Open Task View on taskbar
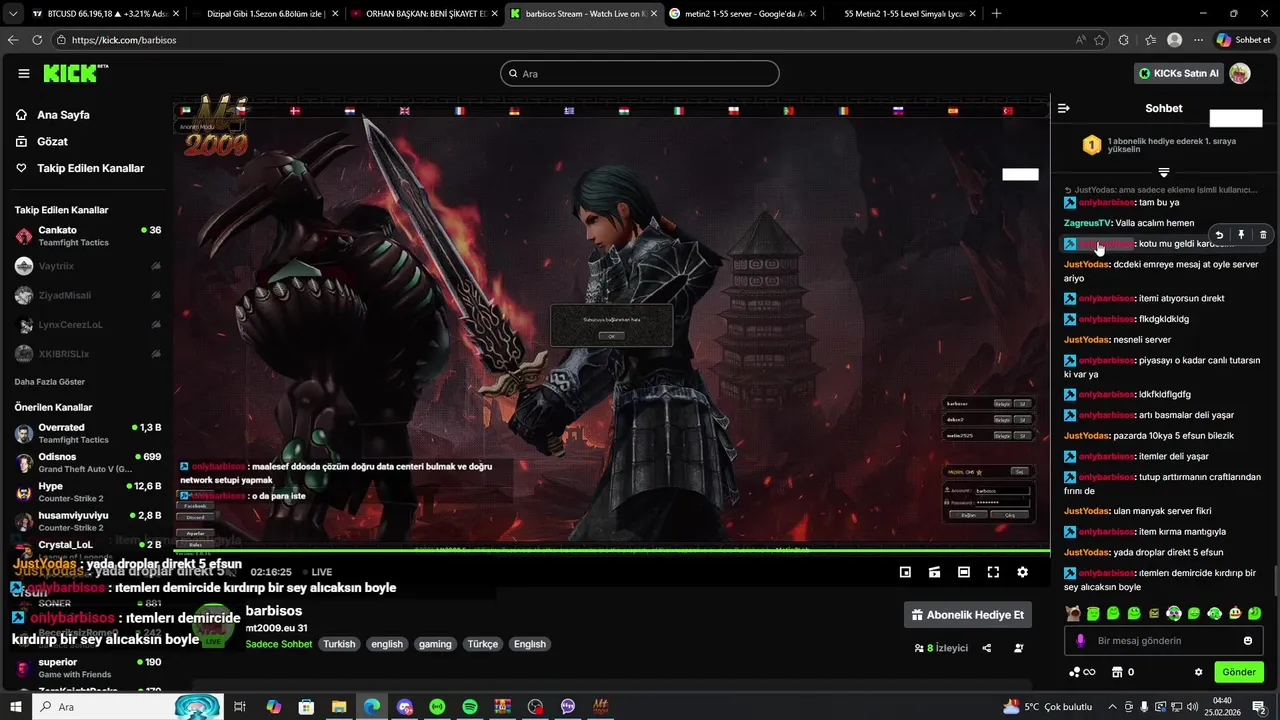1280x720 pixels. click(x=240, y=707)
